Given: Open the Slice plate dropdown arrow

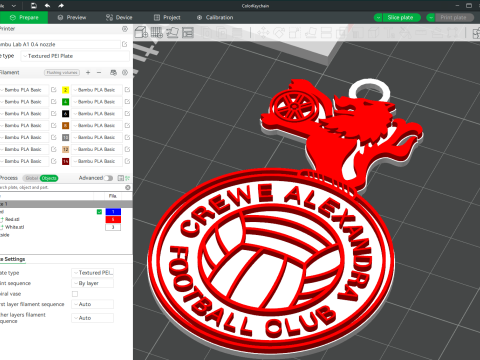Looking at the screenshot, I should point(378,17).
